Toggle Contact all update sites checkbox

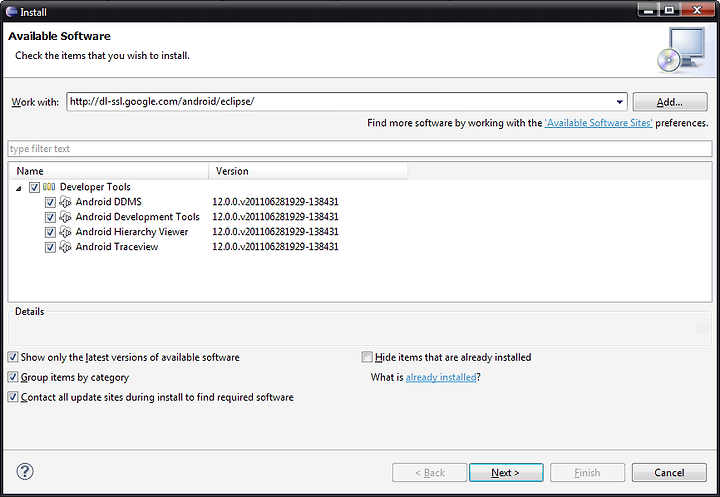tap(13, 397)
